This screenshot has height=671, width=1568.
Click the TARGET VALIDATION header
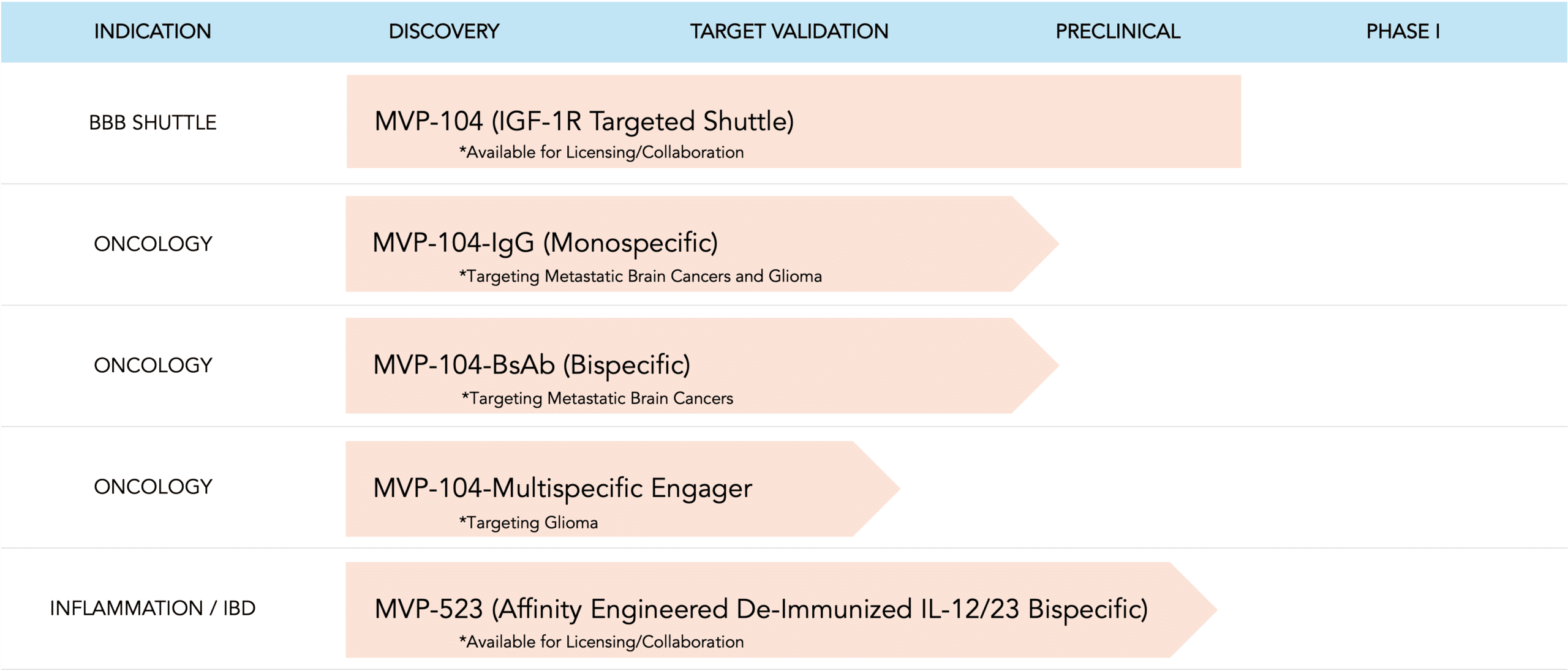(789, 31)
